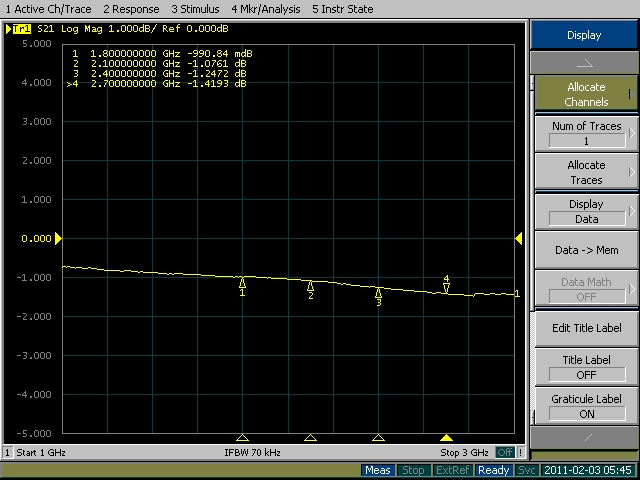
Task: Select marker 3 indicator on frequency axis
Action: click(x=379, y=438)
